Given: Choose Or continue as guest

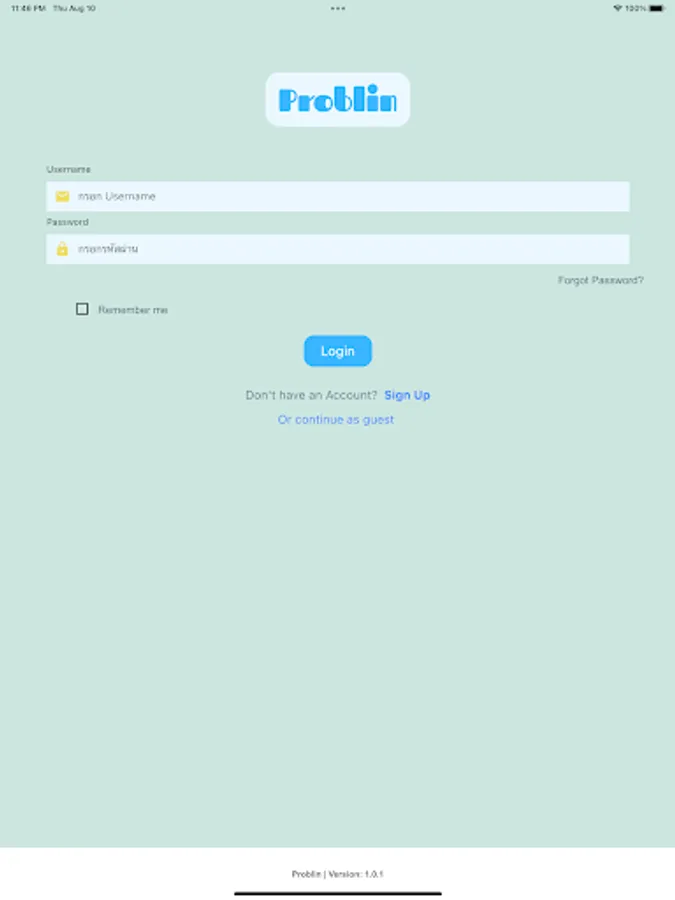Looking at the screenshot, I should coord(336,420).
